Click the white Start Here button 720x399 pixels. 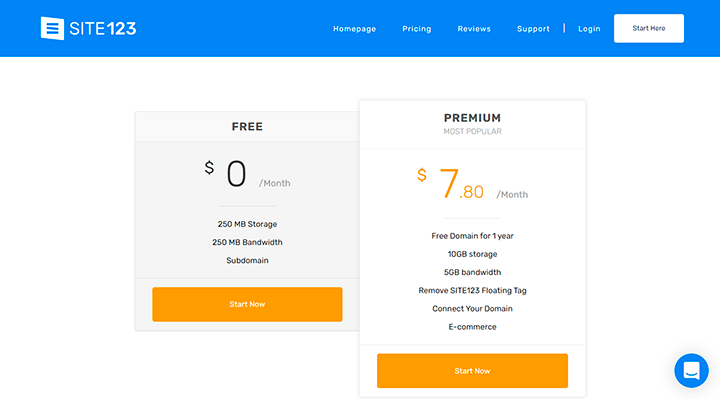[649, 28]
